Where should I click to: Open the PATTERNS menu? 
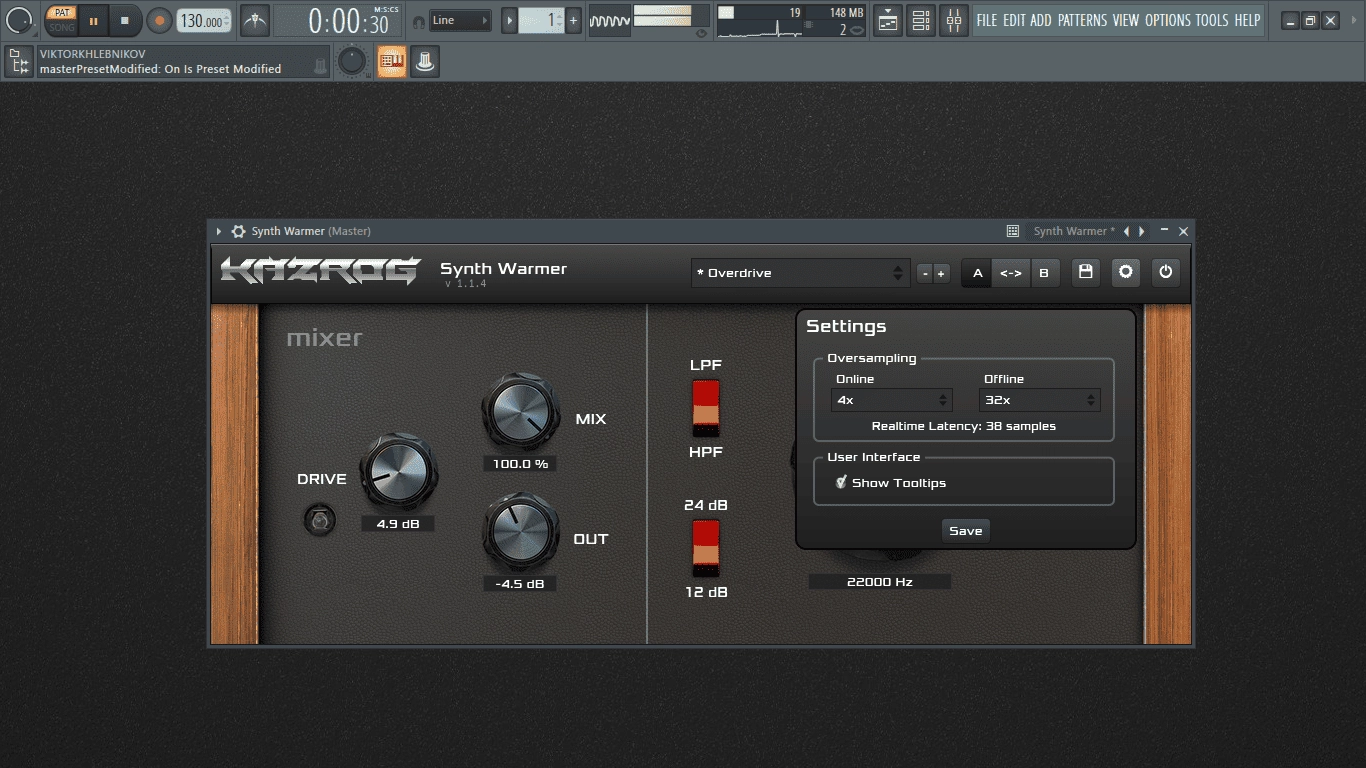click(x=1082, y=20)
